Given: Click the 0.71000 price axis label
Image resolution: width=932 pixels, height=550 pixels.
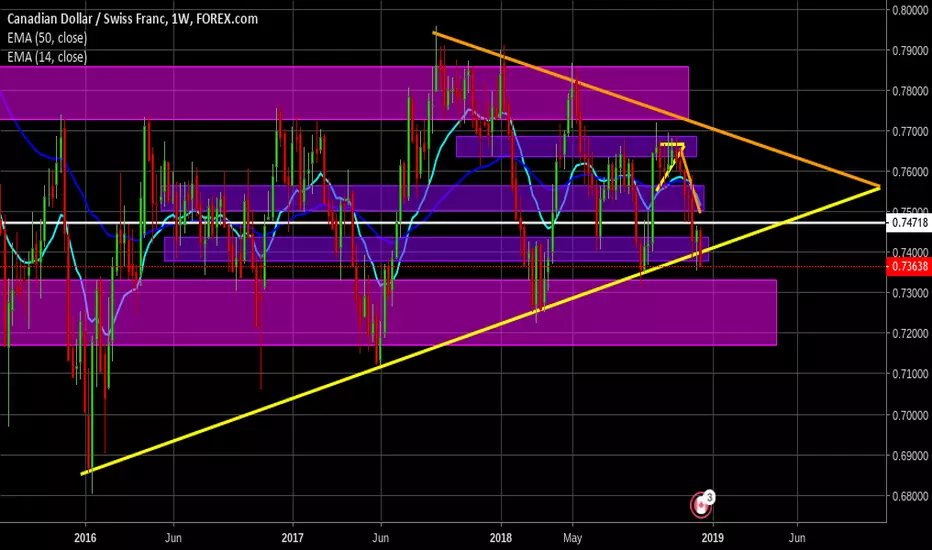Looking at the screenshot, I should click(x=909, y=374).
